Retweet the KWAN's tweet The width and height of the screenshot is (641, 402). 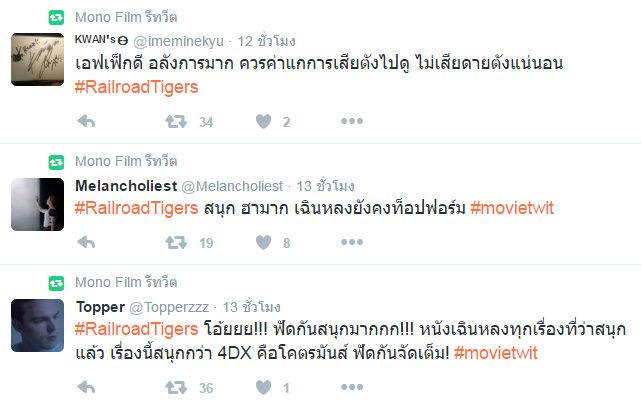176,121
